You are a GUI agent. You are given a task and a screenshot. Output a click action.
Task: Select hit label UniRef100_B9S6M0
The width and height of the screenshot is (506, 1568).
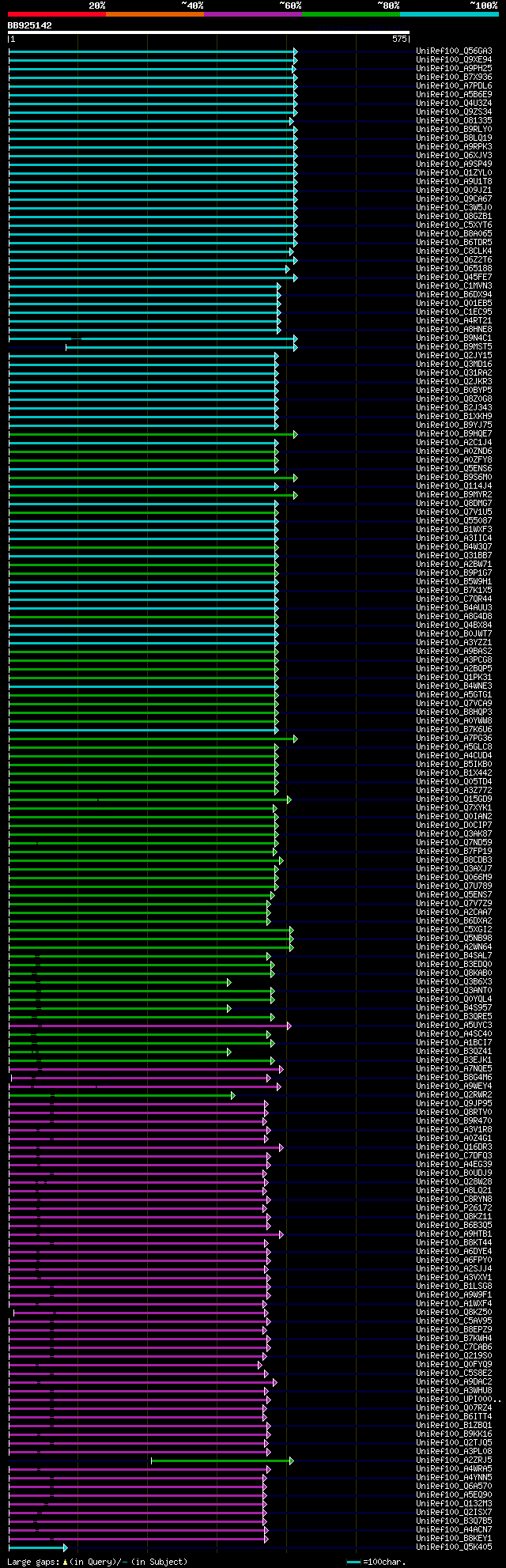(x=454, y=477)
